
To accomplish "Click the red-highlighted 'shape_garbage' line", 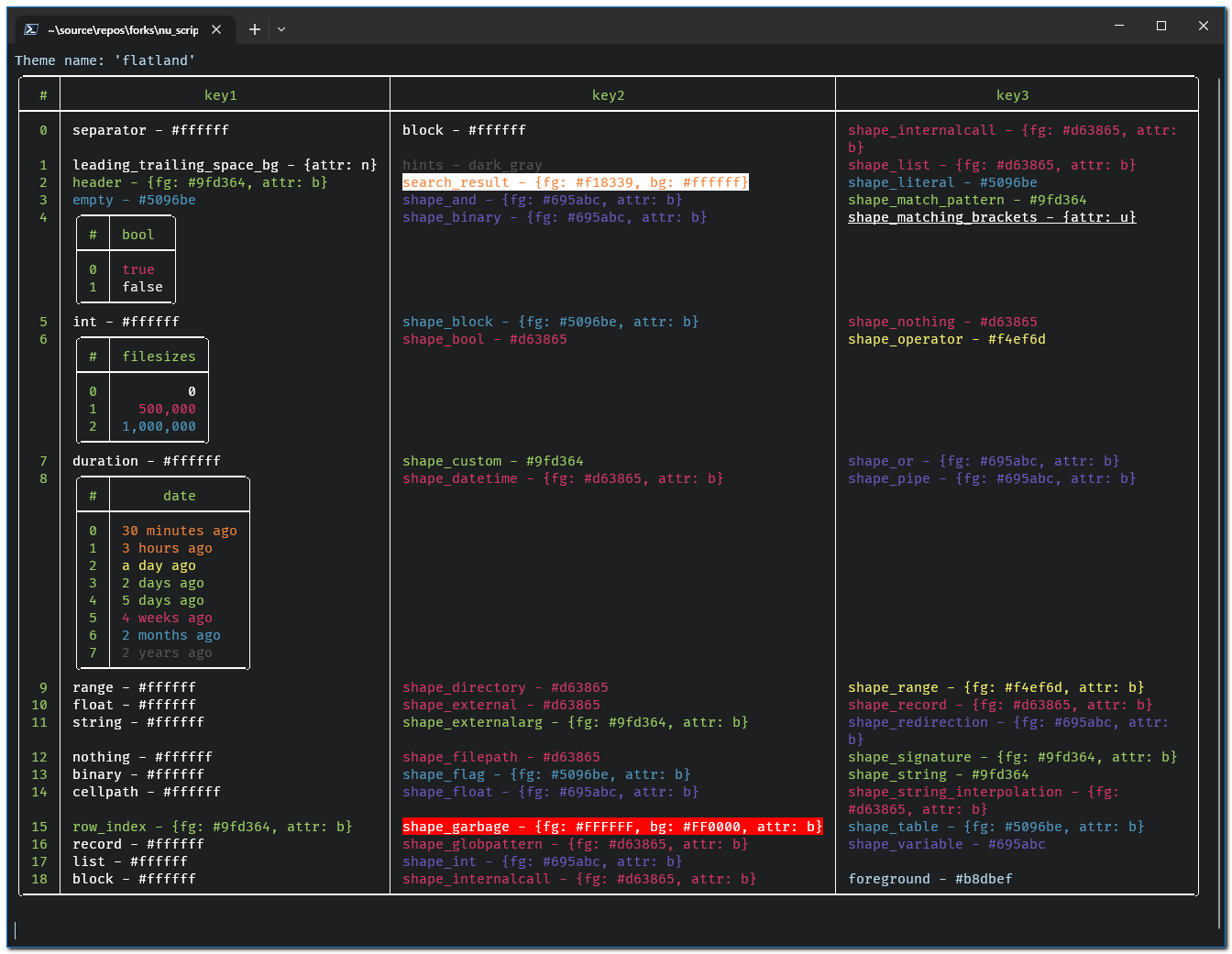I will point(612,827).
